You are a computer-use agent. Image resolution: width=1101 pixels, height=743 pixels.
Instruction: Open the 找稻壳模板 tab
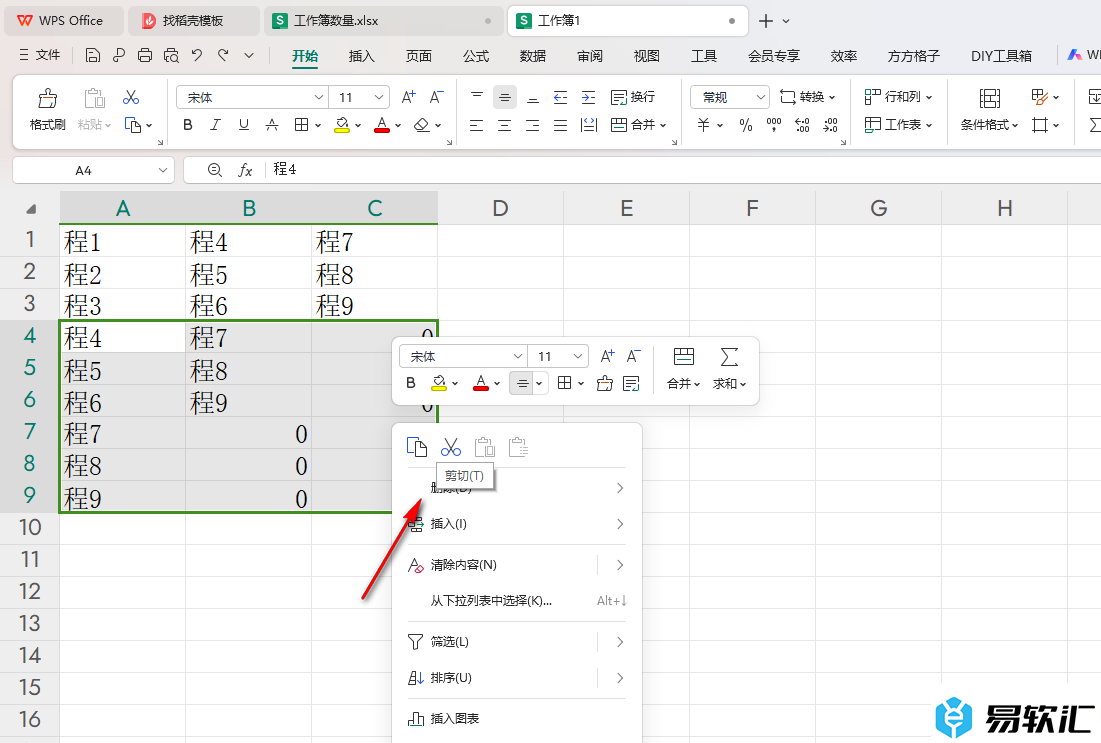193,21
